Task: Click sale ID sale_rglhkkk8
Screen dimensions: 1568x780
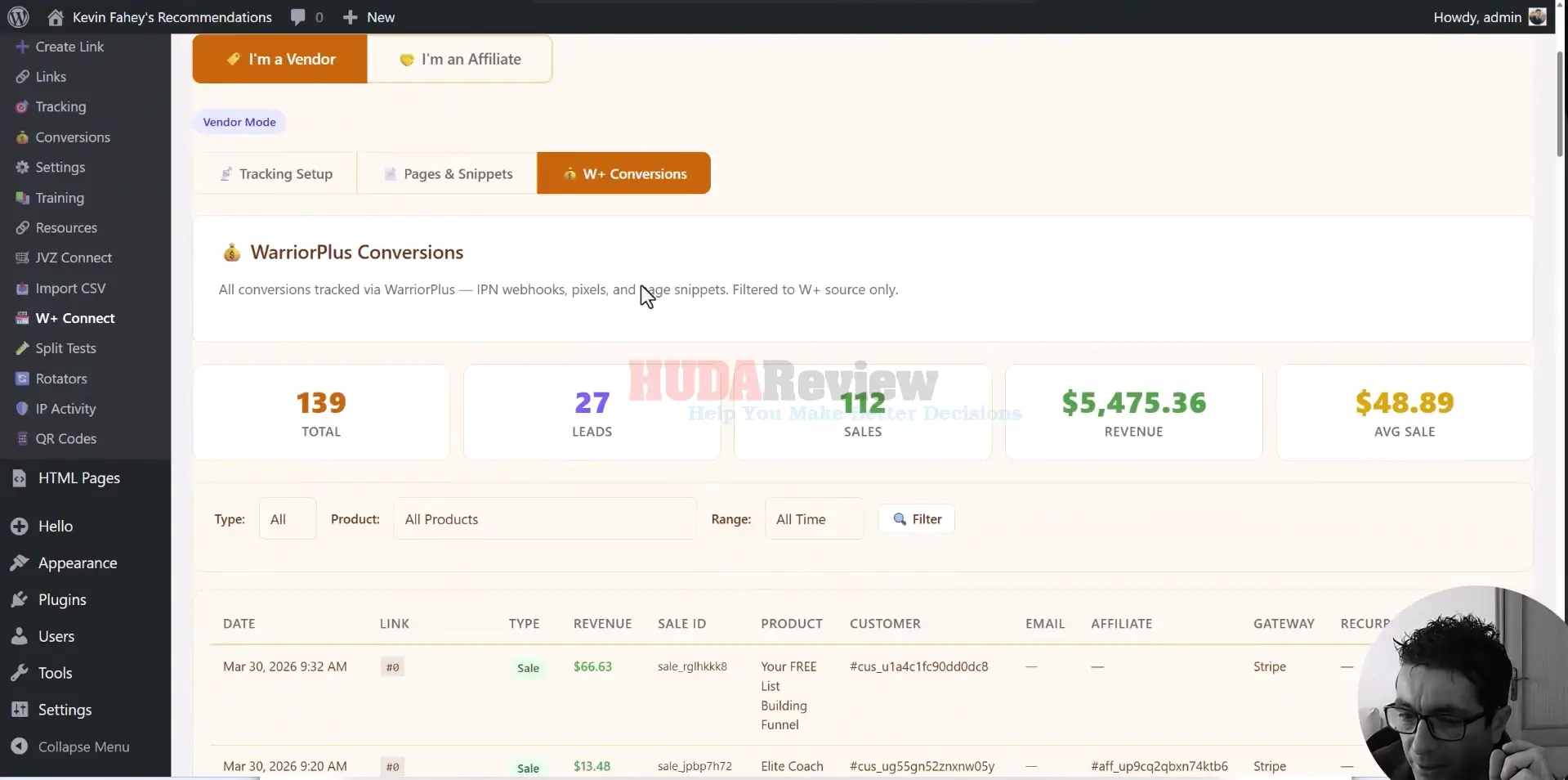Action: tap(692, 666)
